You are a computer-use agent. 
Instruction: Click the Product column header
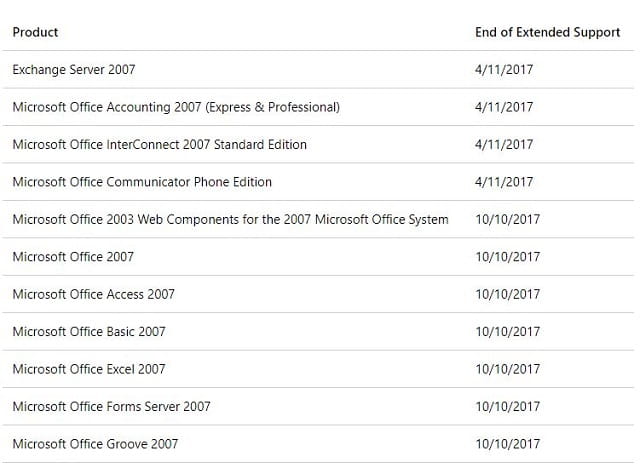[x=35, y=32]
